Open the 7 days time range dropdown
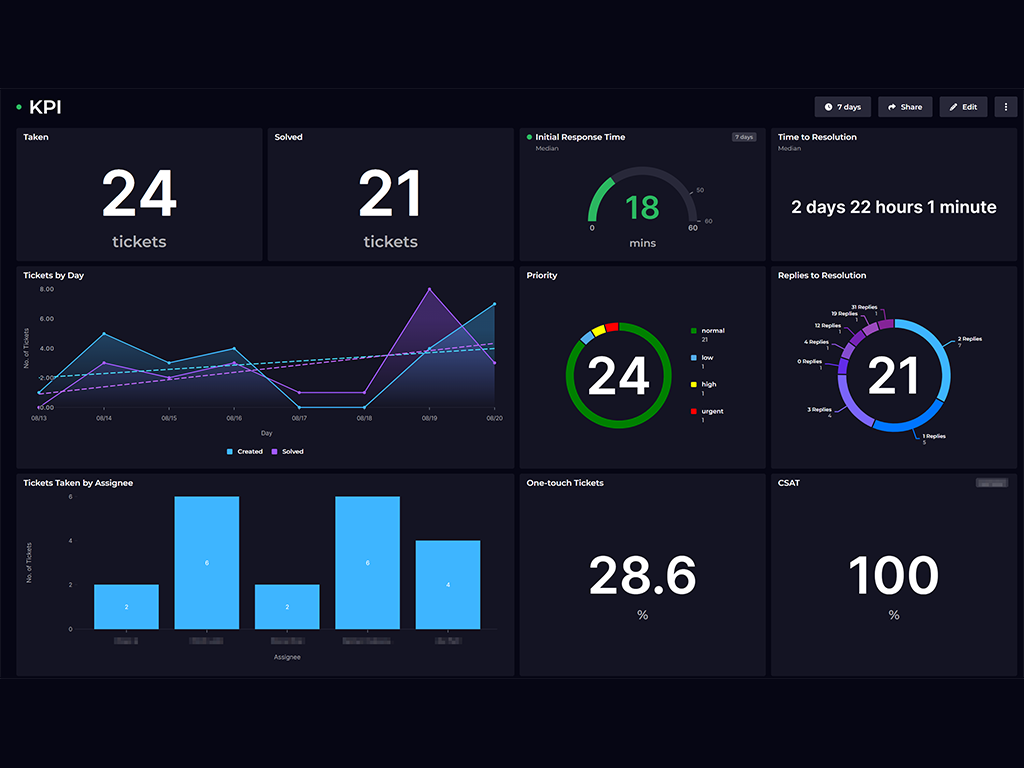The width and height of the screenshot is (1024, 768). coord(843,107)
